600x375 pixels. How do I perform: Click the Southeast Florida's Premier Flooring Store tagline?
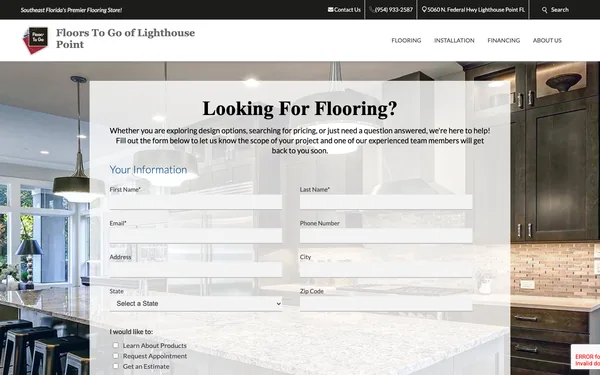point(71,10)
